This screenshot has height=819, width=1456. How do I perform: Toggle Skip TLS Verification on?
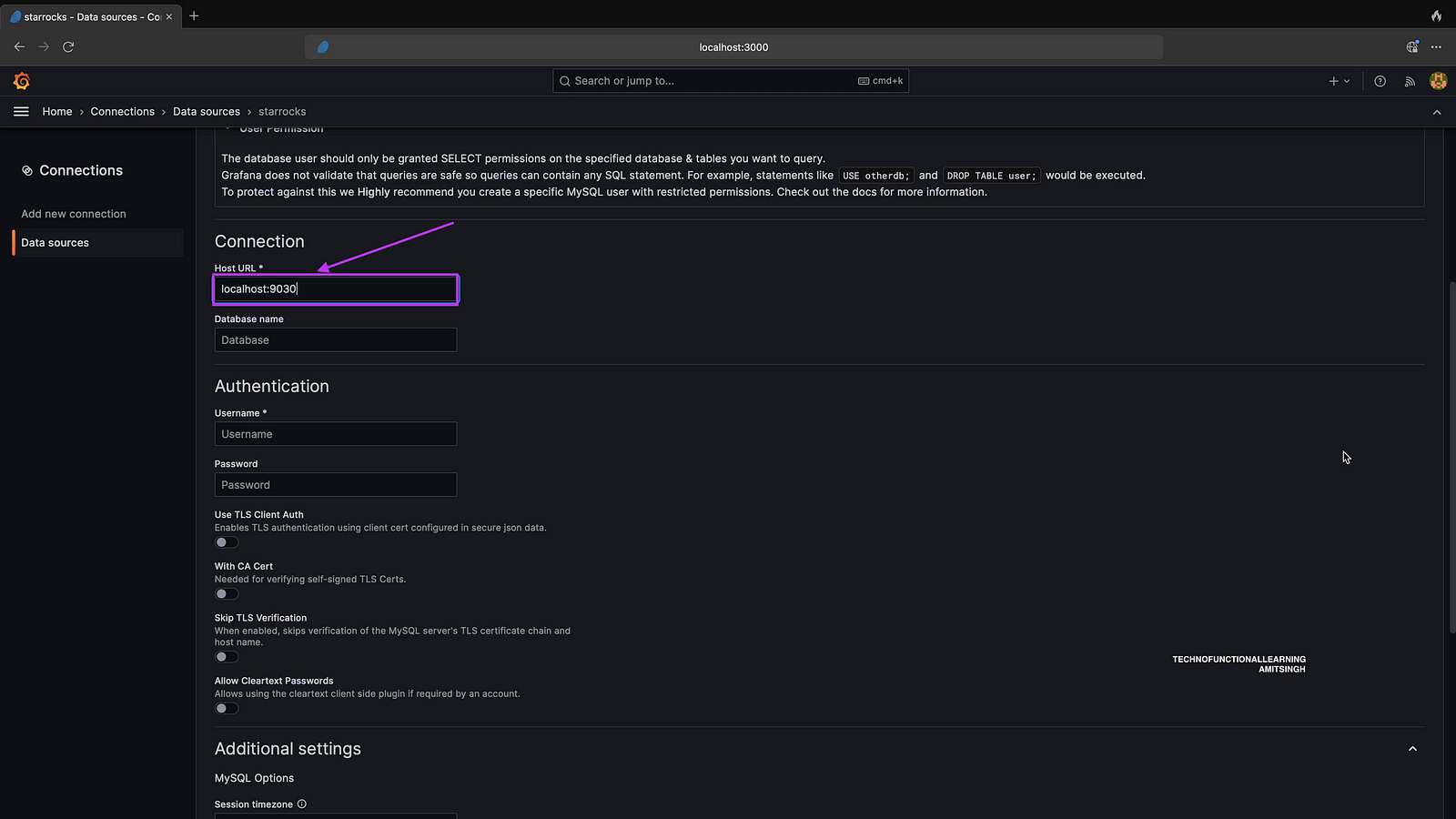click(227, 657)
